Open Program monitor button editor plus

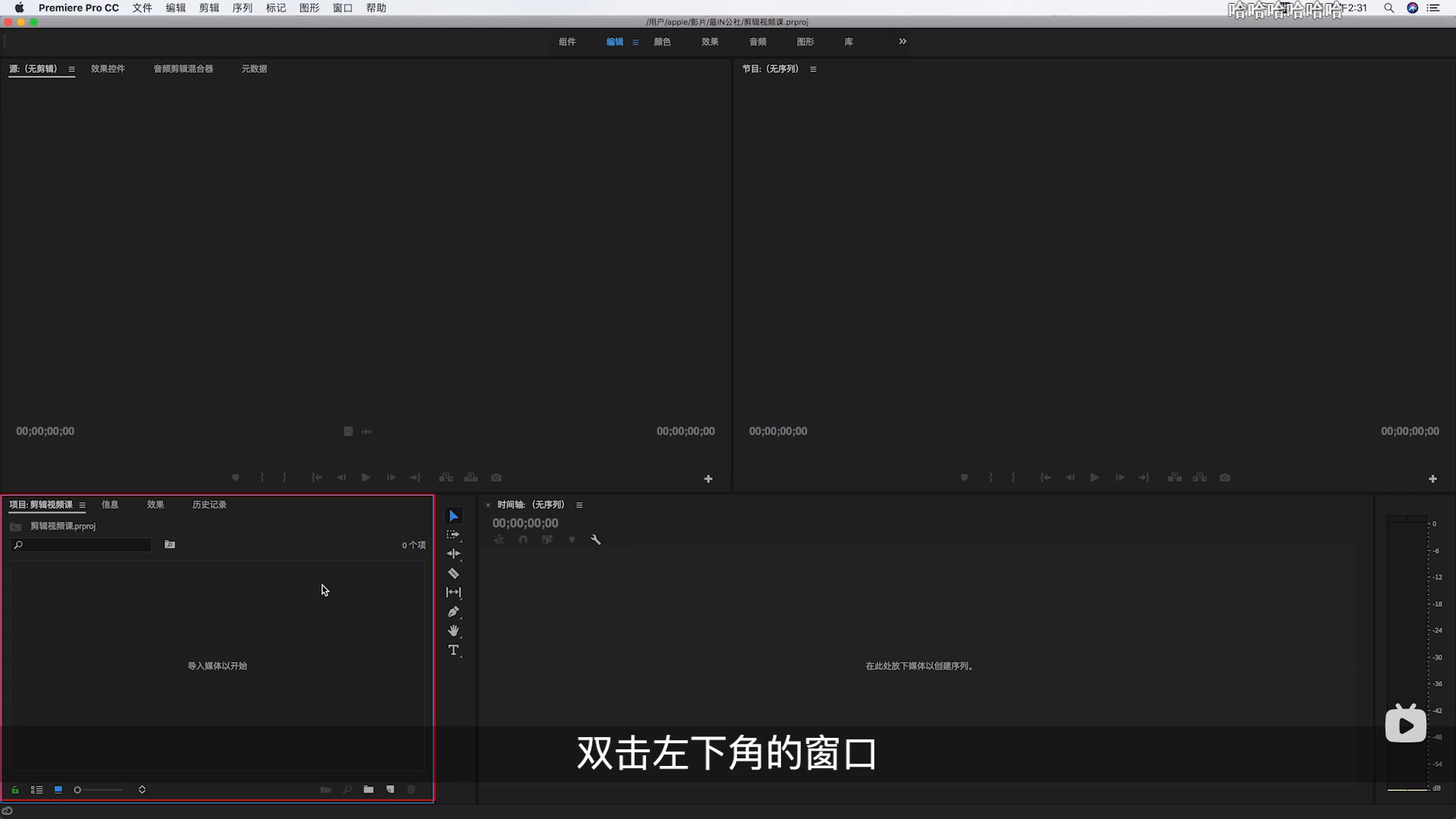coord(1432,479)
